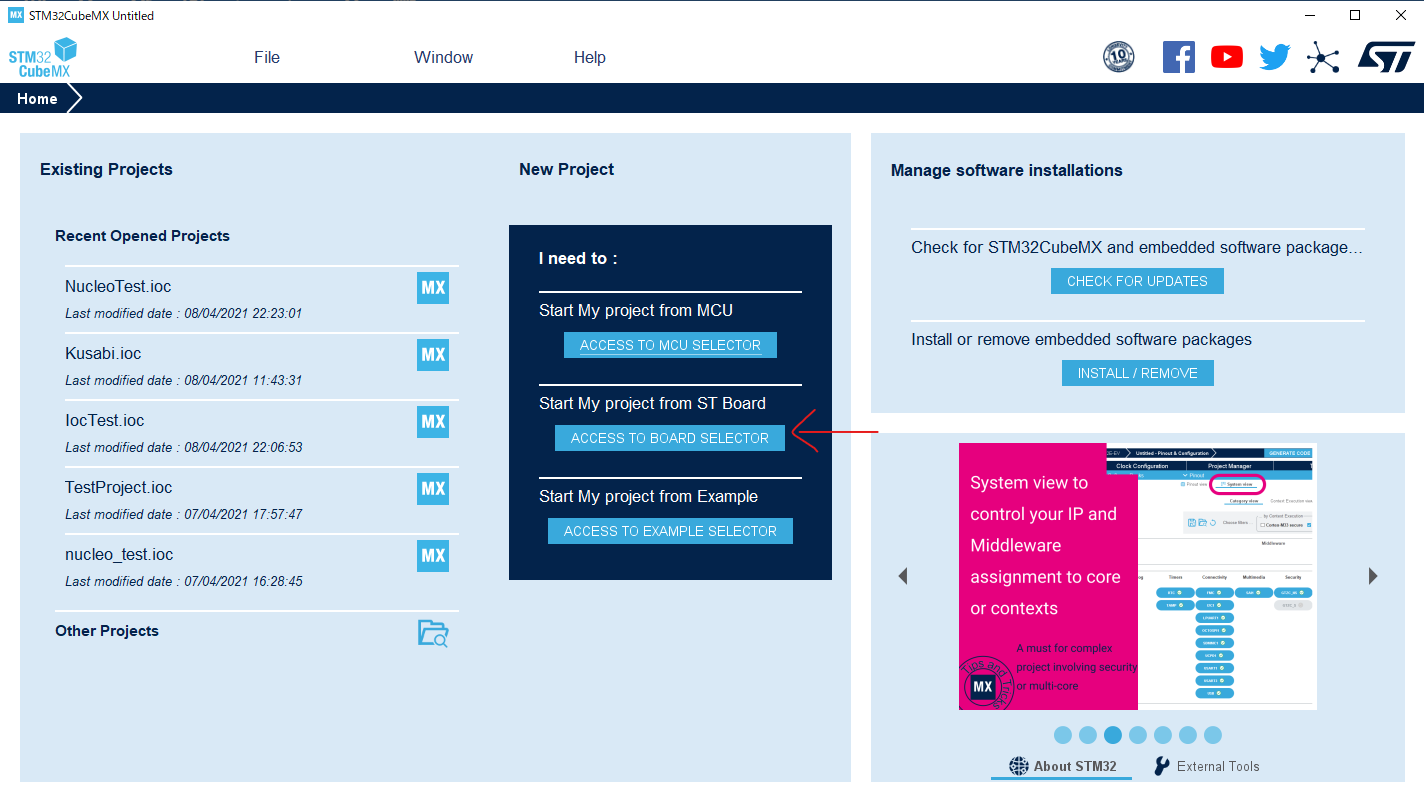Click NucleoTest.ioc last modified date text
This screenshot has height=802, width=1424.
pyautogui.click(x=184, y=313)
